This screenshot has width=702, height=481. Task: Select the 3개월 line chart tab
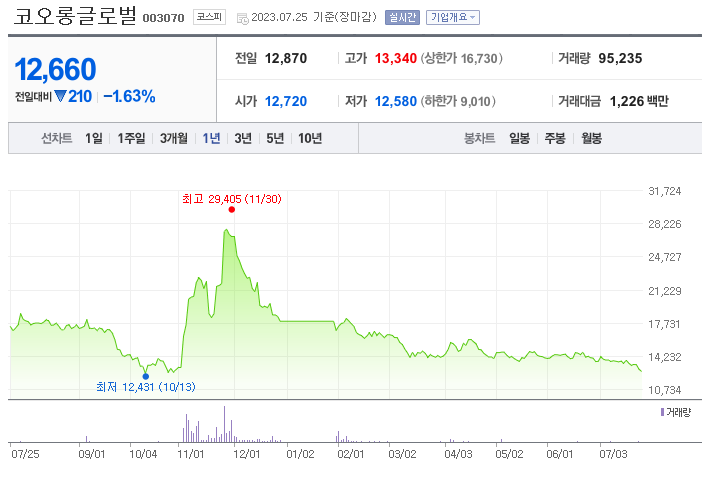coord(174,138)
